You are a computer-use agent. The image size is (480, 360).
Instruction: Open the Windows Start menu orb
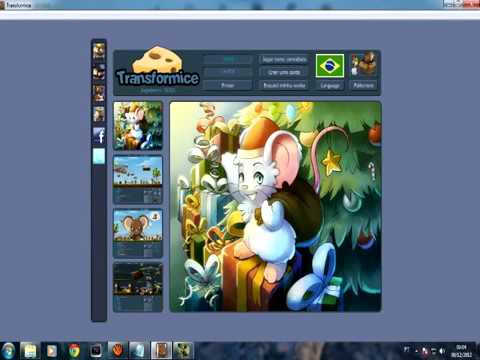click(8, 351)
